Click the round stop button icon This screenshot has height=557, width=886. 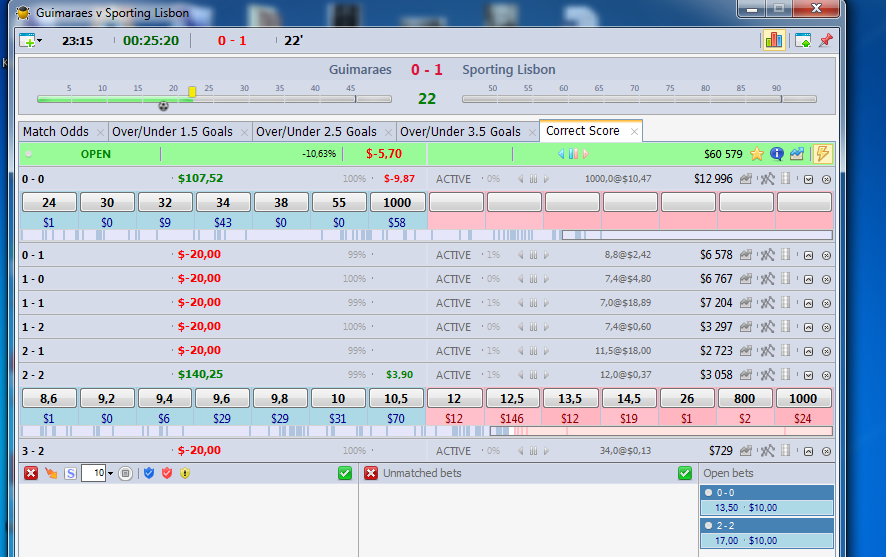125,473
